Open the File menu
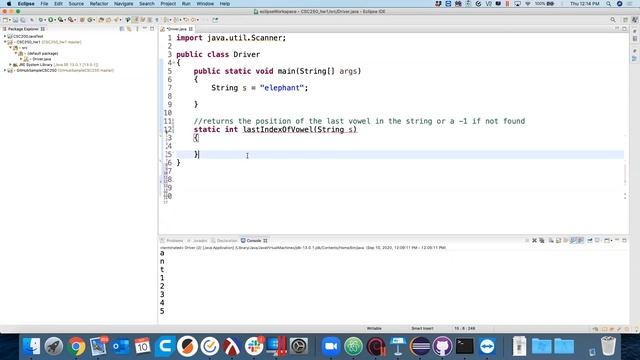640x360 pixels. click(x=44, y=4)
